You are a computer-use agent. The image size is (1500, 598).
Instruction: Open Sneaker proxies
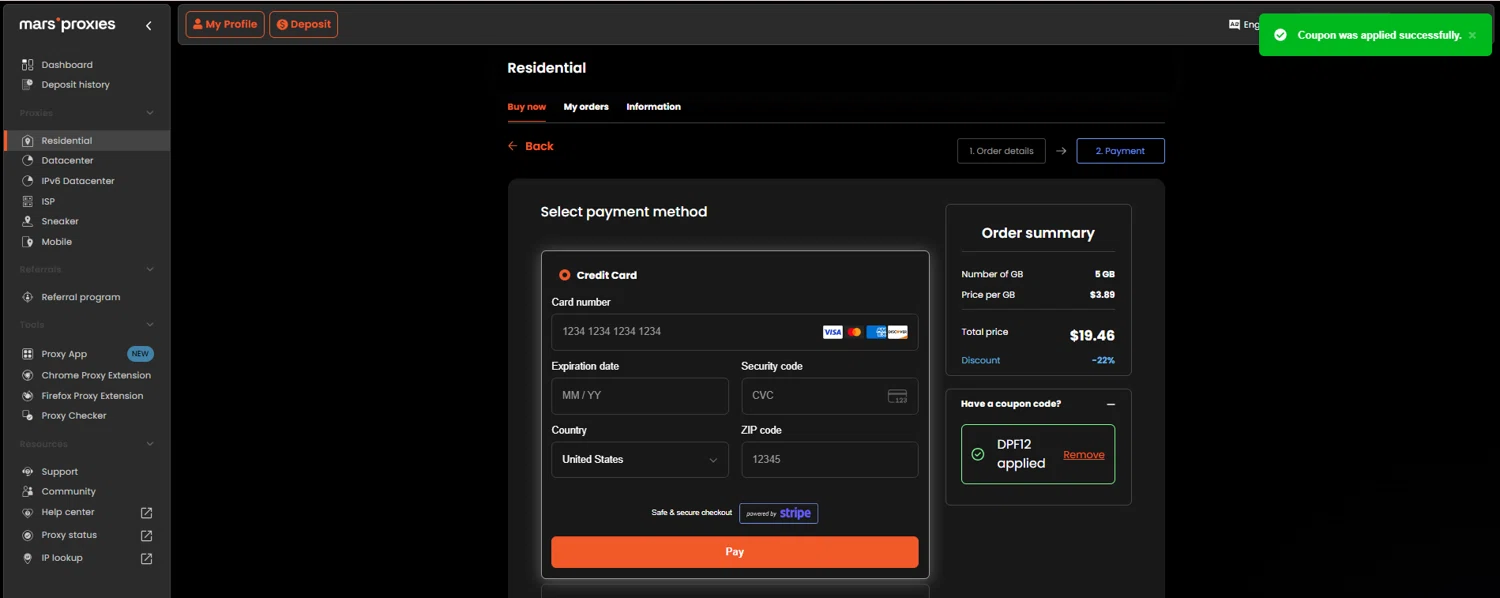[x=60, y=221]
